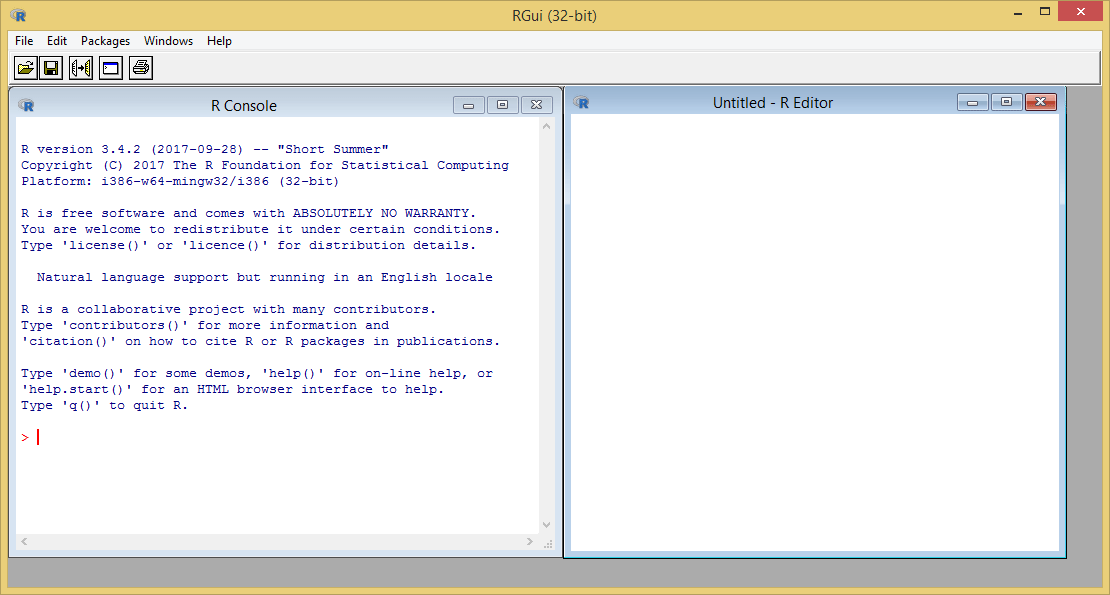The image size is (1110, 595).
Task: Close the R Console window
Action: 537,105
